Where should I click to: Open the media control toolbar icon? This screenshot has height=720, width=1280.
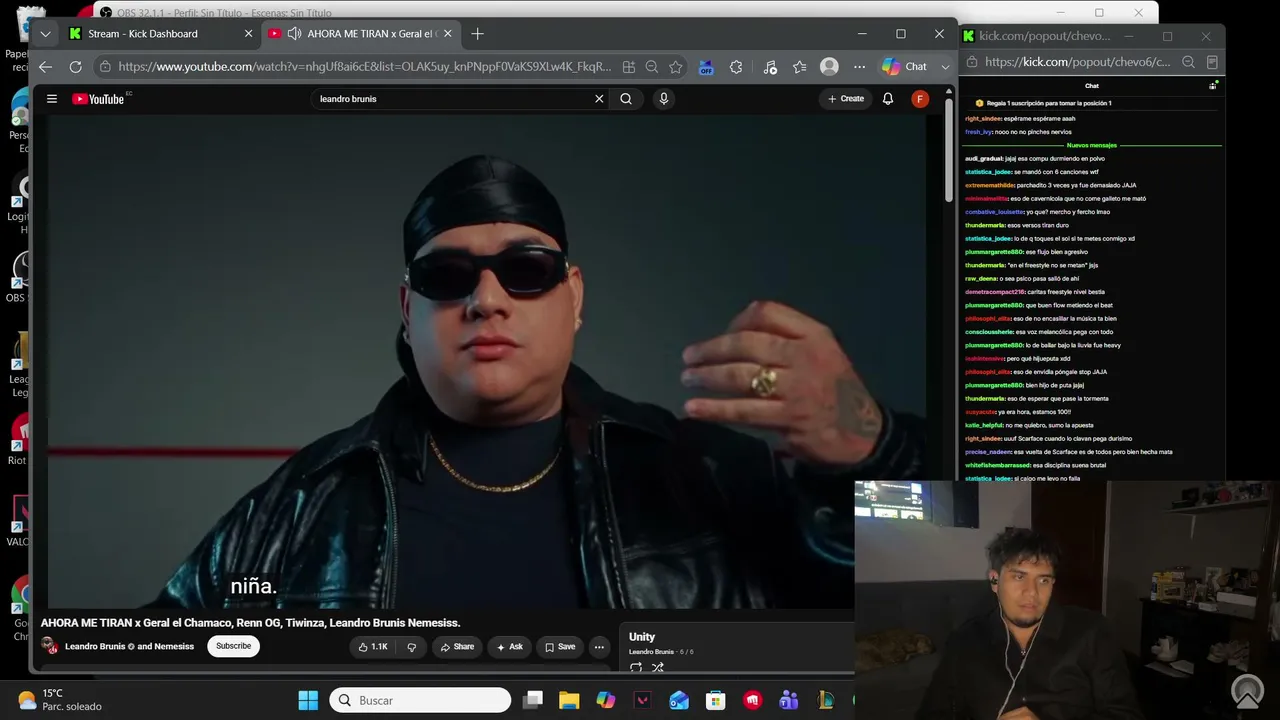point(769,67)
